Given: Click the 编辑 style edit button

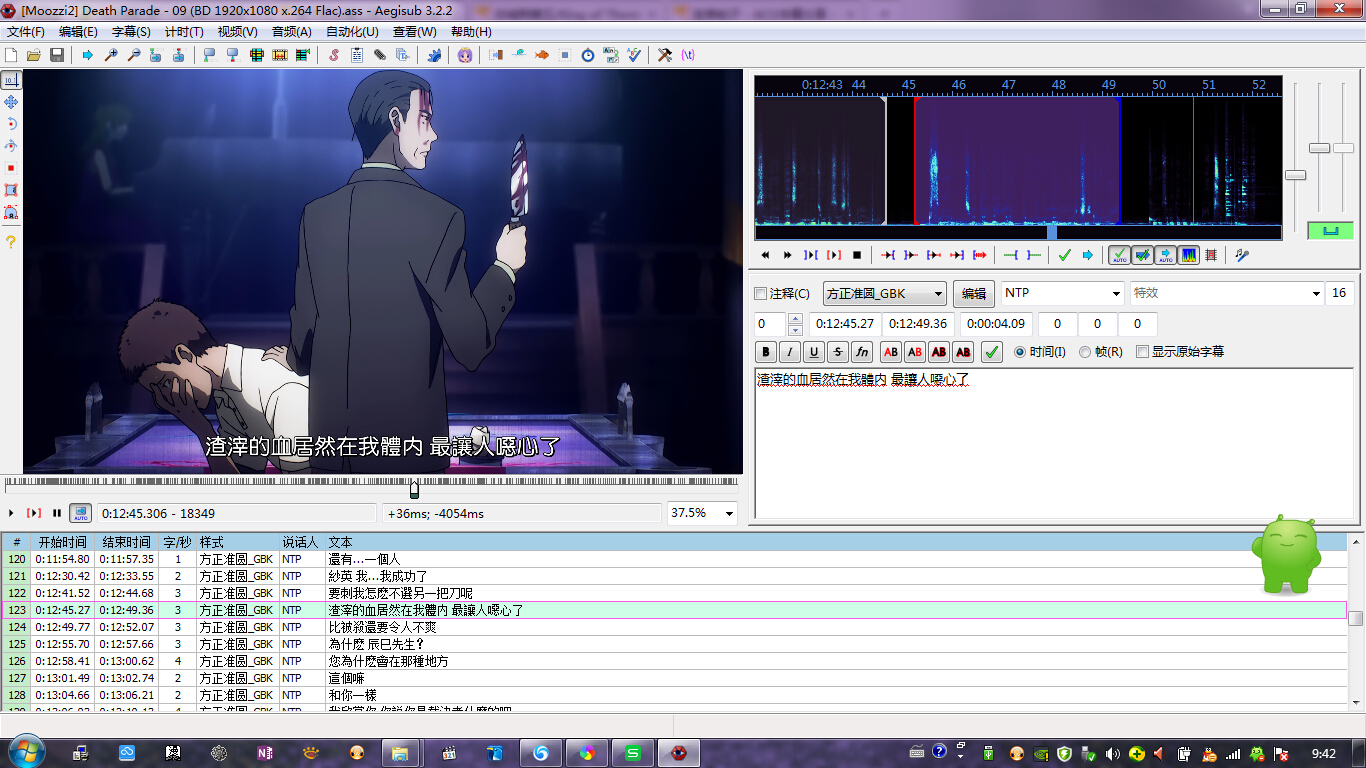Looking at the screenshot, I should click(974, 294).
